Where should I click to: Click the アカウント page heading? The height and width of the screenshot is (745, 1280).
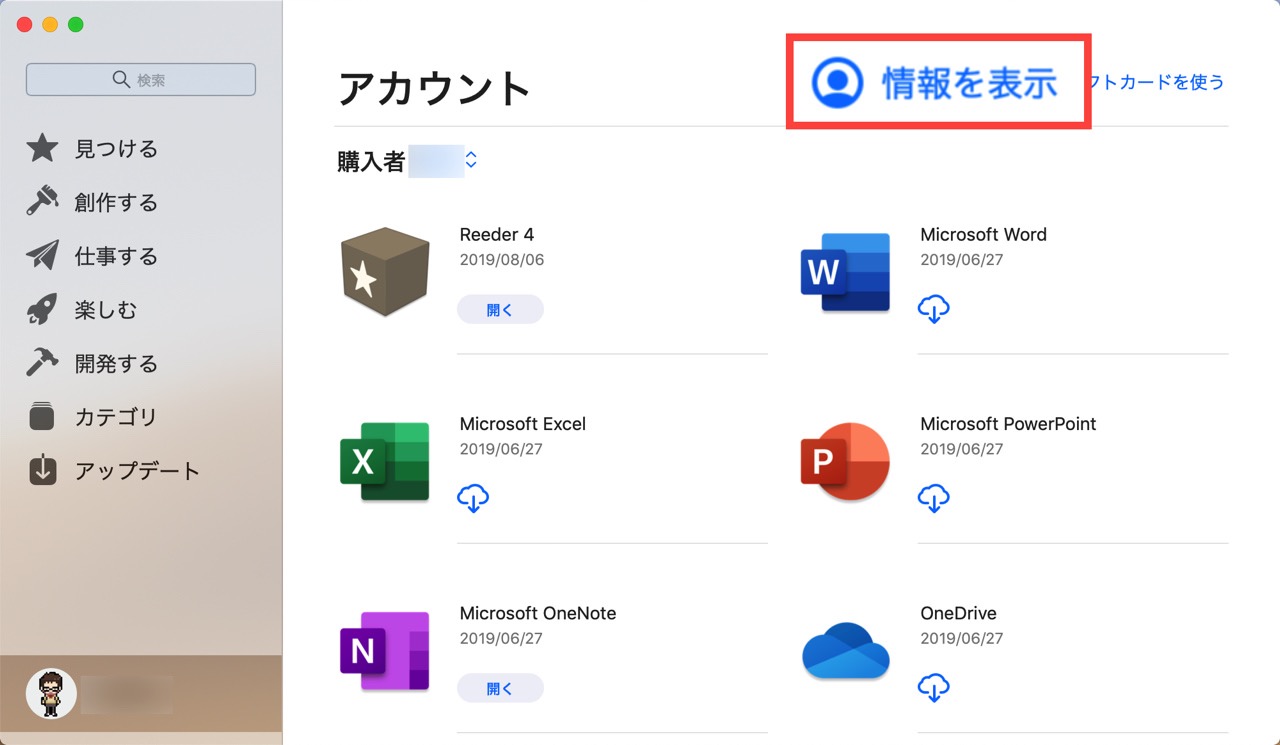click(434, 89)
